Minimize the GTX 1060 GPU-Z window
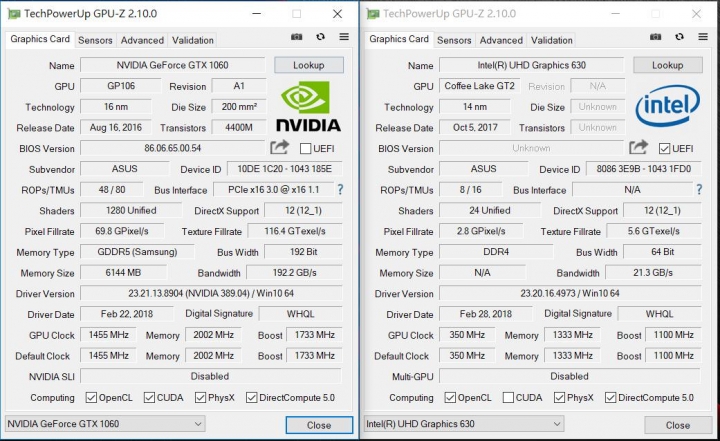Viewport: 720px width, 441px height. coord(257,14)
